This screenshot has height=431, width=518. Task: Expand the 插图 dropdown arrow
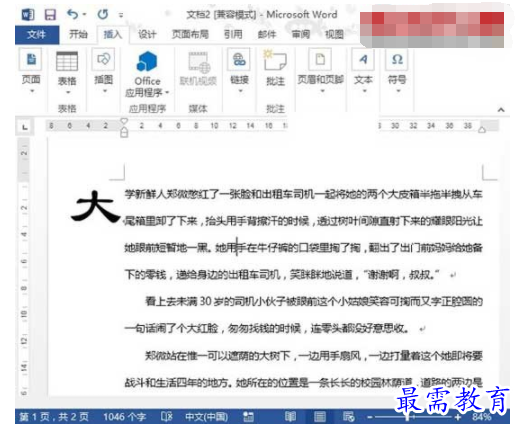[105, 91]
